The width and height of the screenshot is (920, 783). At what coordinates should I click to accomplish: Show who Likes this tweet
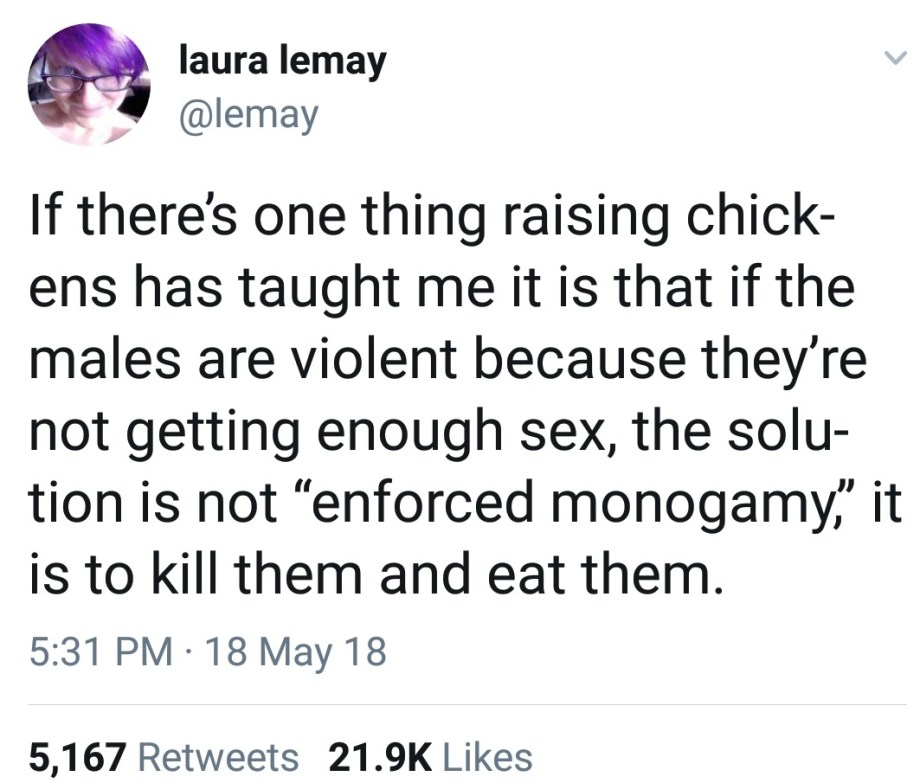(x=484, y=756)
